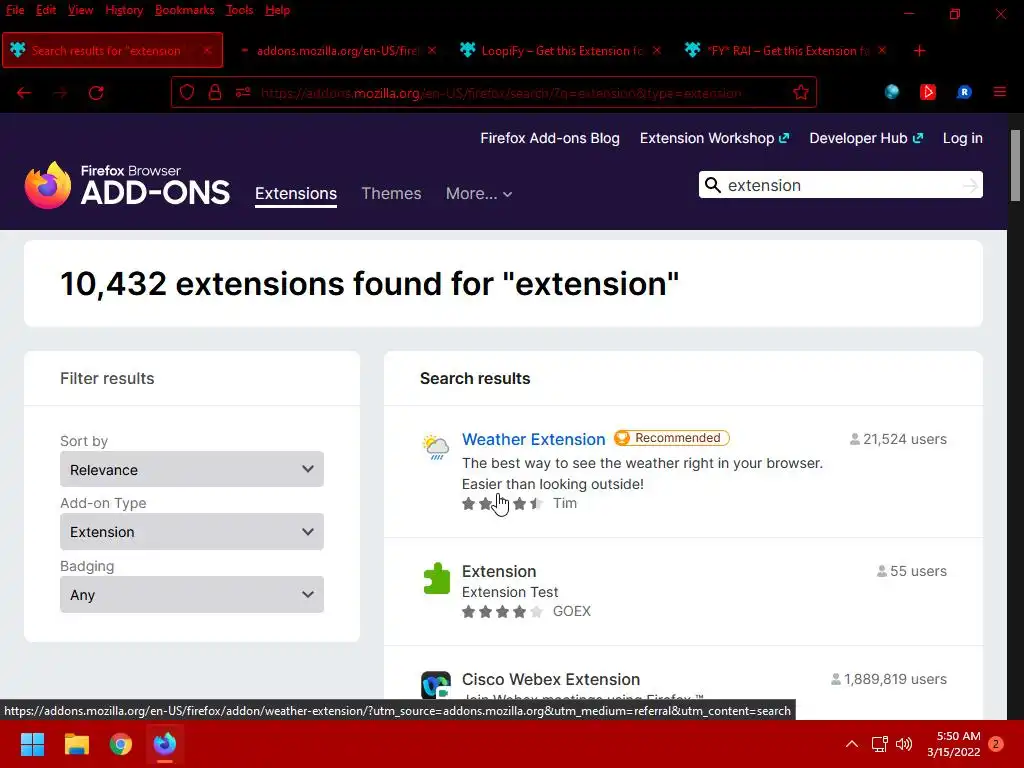Click the Firefox Add-ons logo

point(127,185)
